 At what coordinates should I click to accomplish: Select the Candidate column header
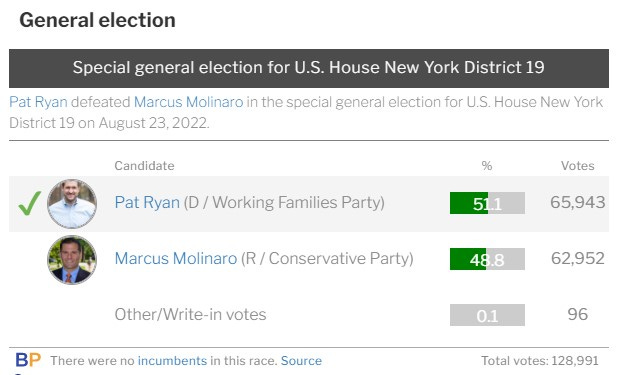[144, 166]
